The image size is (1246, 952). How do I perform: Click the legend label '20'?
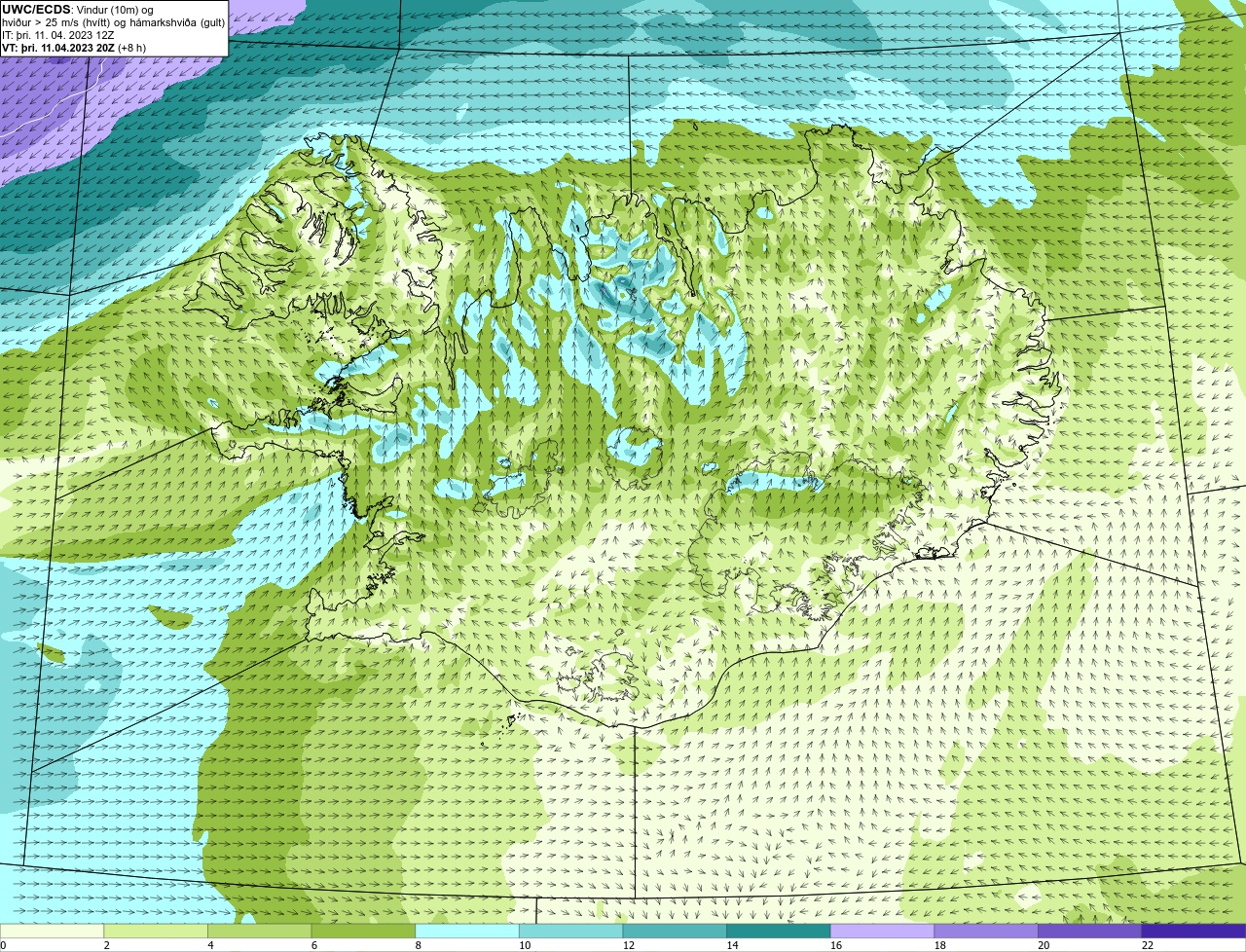coord(1044,945)
